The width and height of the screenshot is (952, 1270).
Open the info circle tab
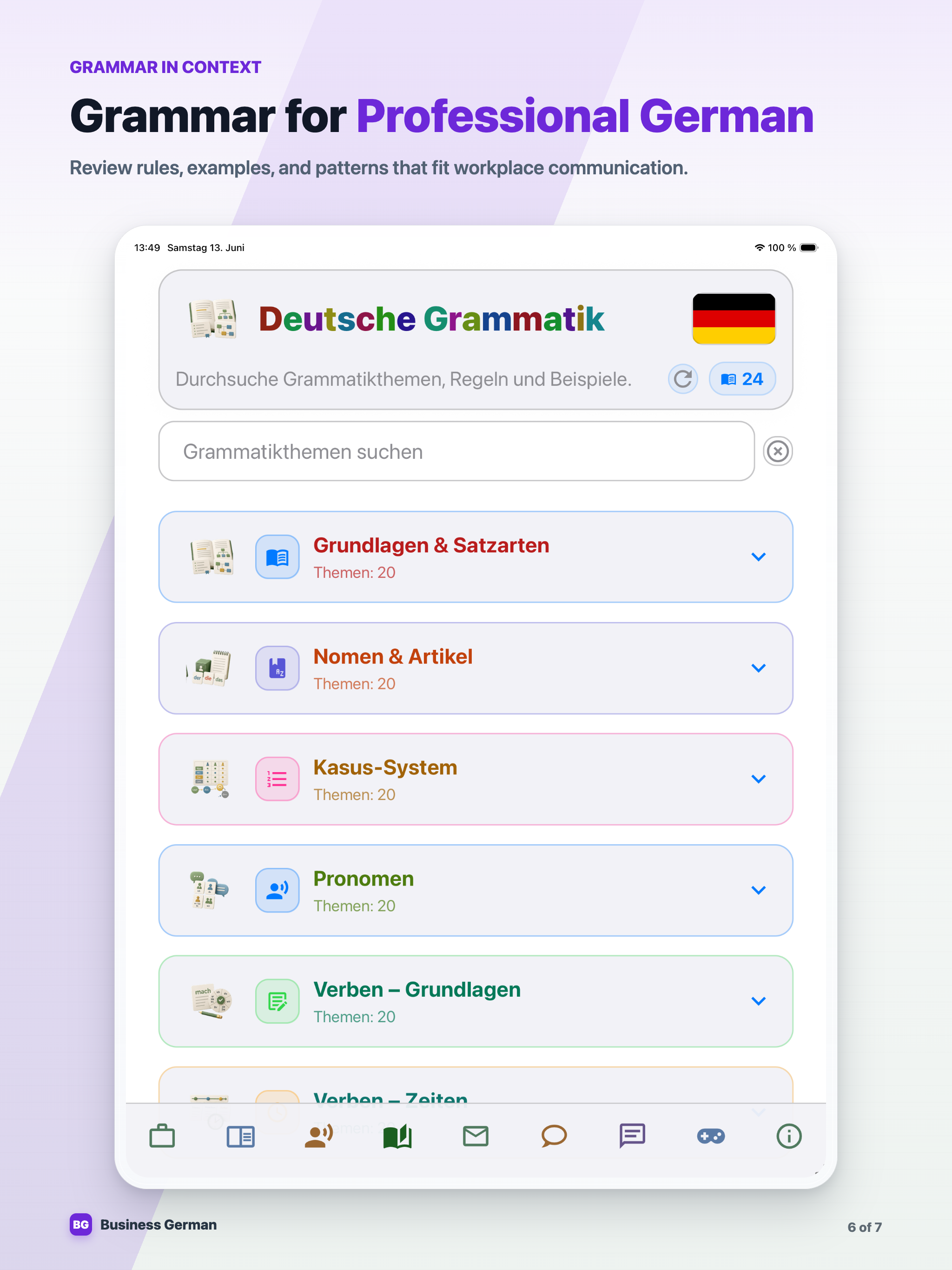(789, 1136)
